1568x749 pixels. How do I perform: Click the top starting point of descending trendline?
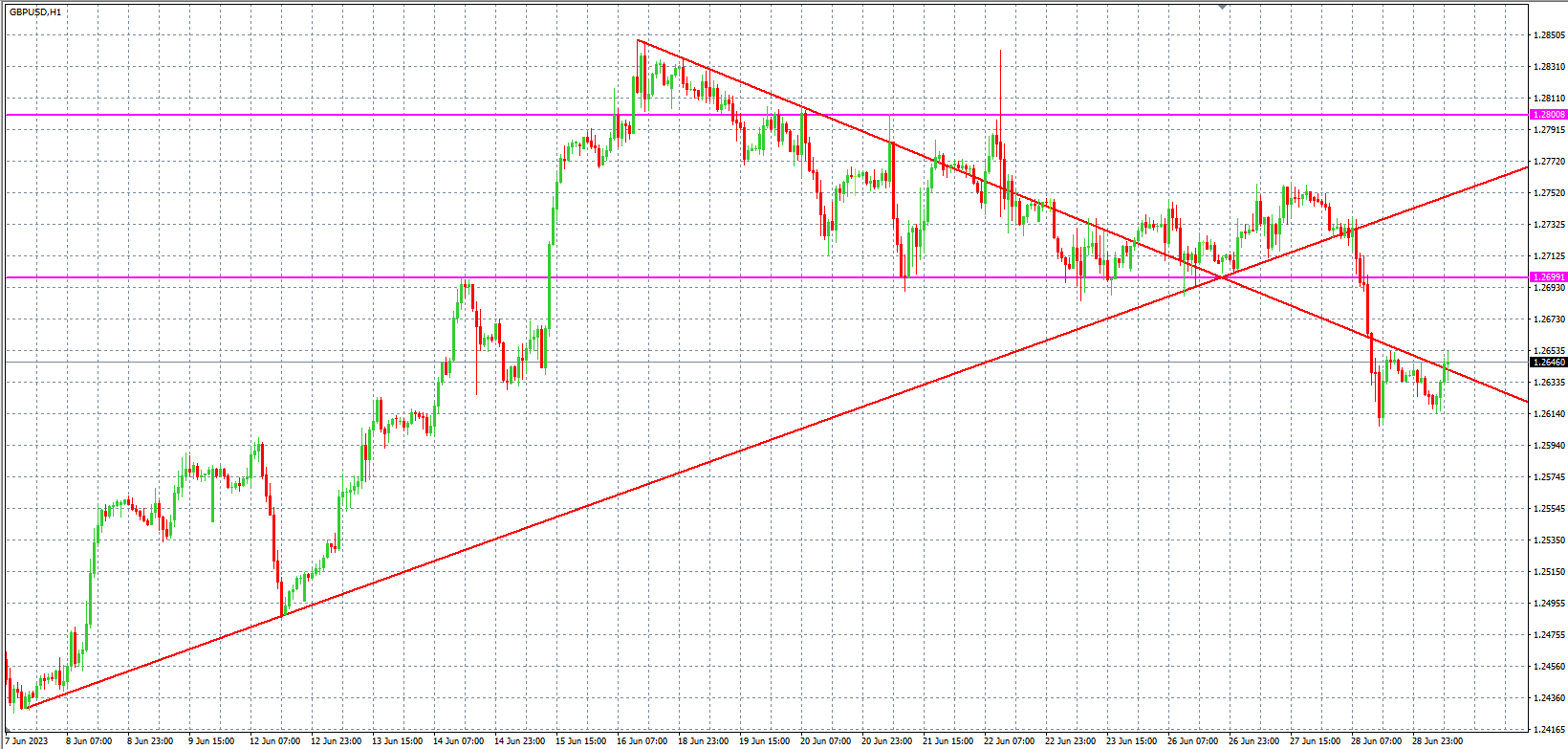coord(638,40)
